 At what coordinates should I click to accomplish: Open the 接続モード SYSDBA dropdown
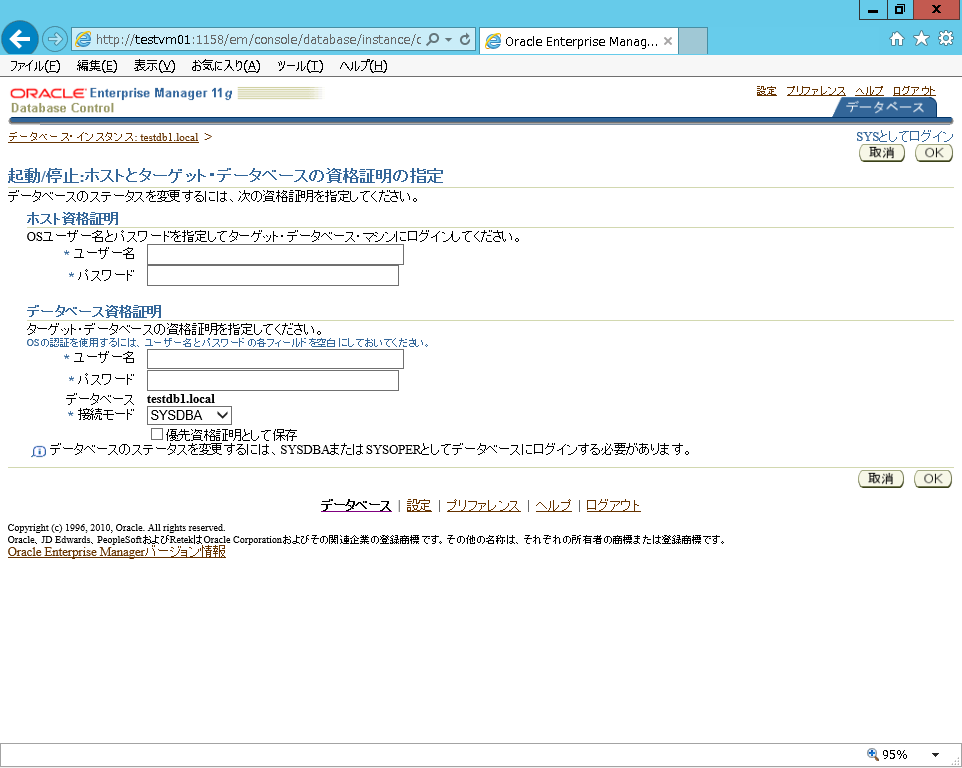pyautogui.click(x=189, y=415)
